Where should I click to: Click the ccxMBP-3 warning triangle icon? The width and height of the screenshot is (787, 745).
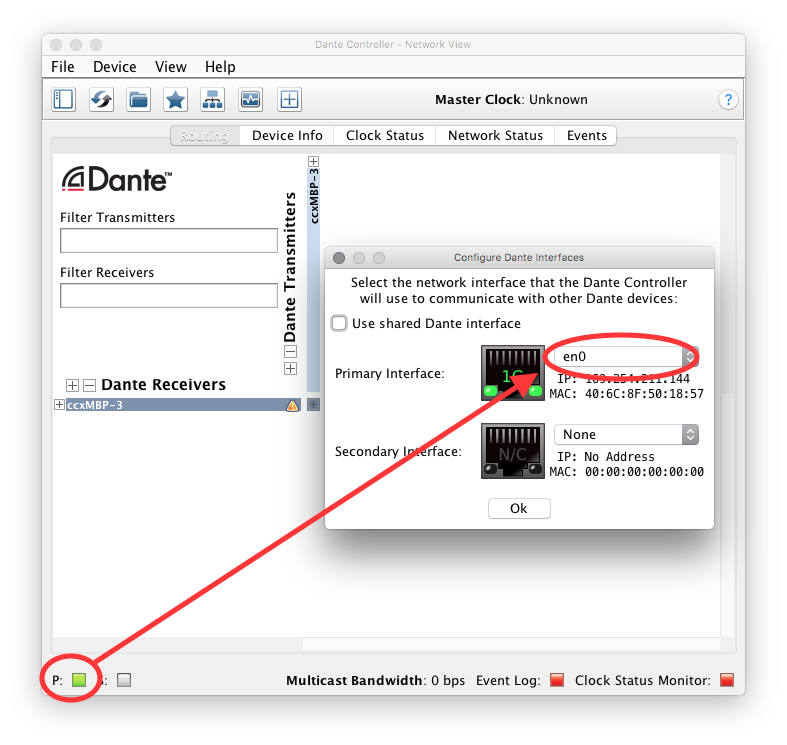coord(292,405)
